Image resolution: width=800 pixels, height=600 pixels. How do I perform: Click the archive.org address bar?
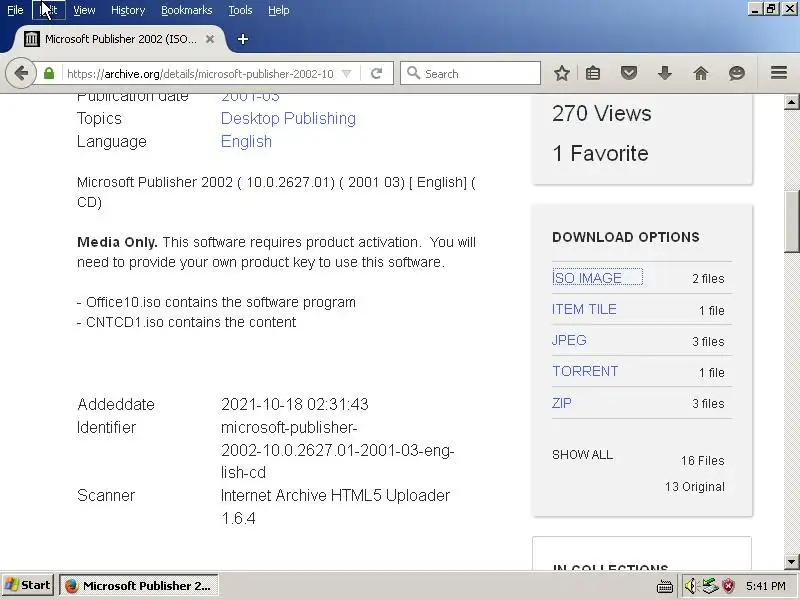coord(201,73)
